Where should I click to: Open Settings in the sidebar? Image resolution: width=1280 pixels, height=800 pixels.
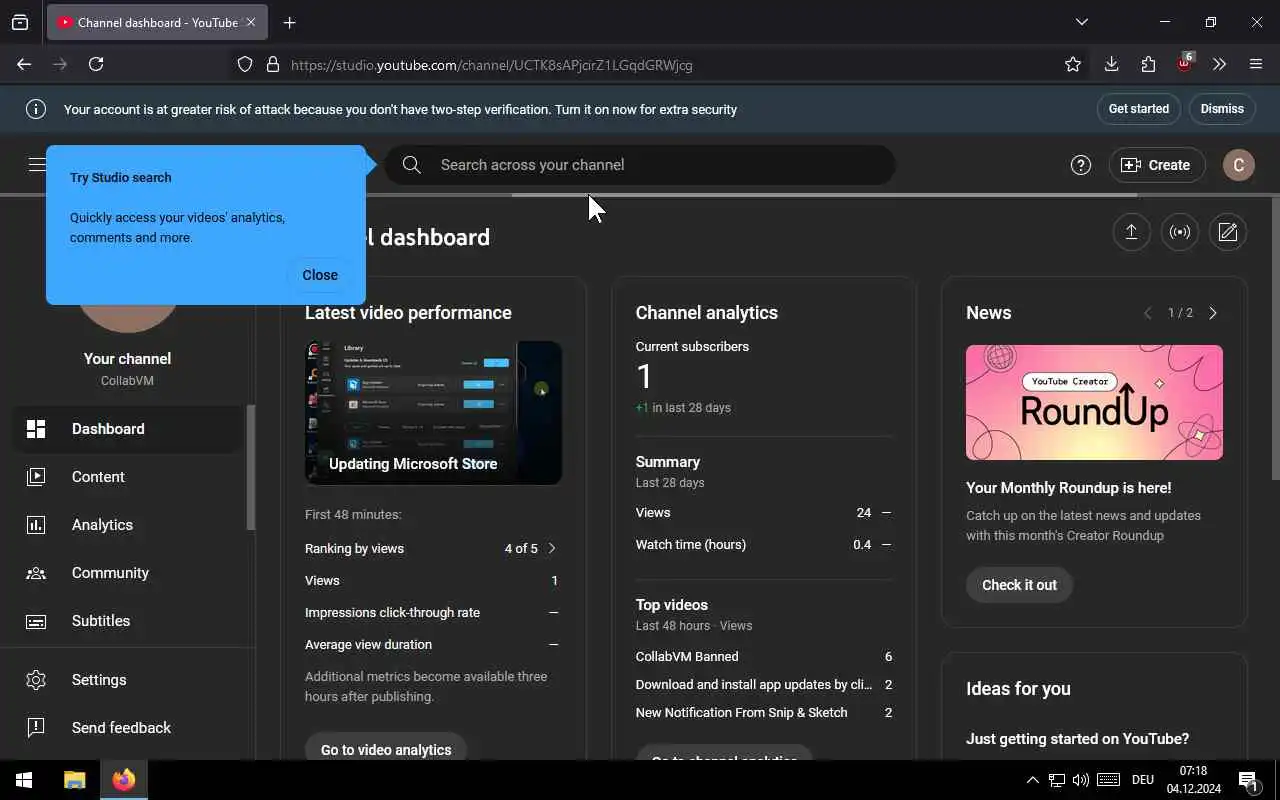click(x=128, y=680)
